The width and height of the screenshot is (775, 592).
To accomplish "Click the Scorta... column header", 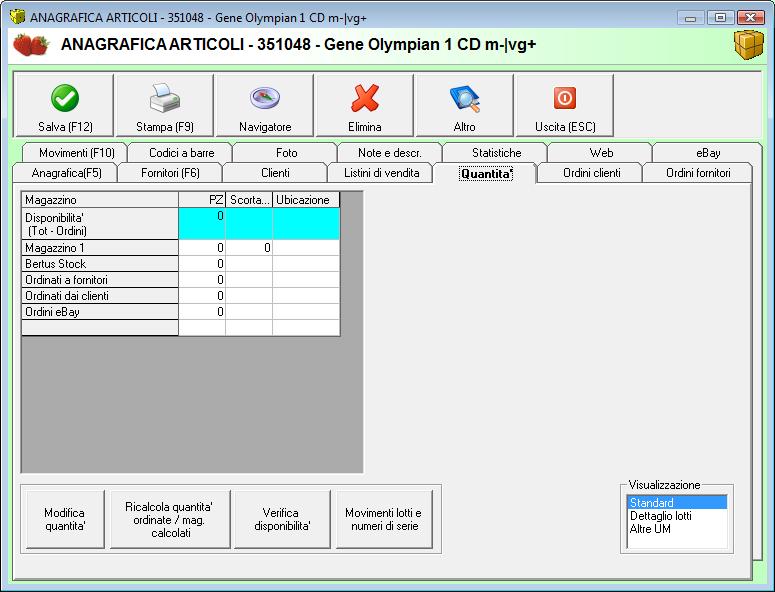I will tap(249, 200).
